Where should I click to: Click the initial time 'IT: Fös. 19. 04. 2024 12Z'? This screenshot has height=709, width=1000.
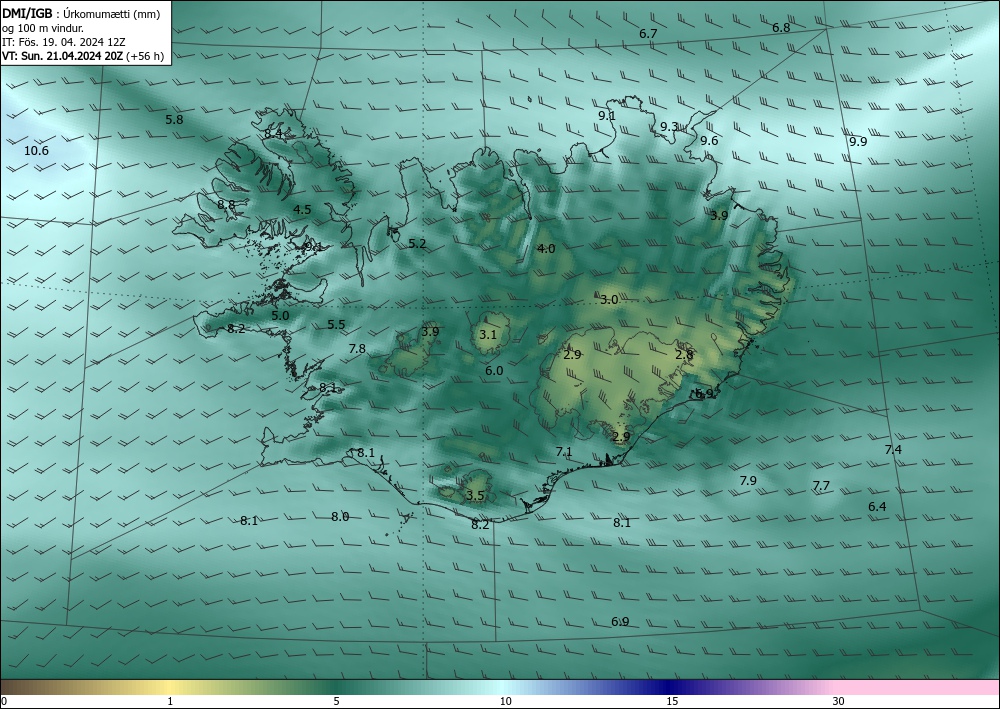64,42
